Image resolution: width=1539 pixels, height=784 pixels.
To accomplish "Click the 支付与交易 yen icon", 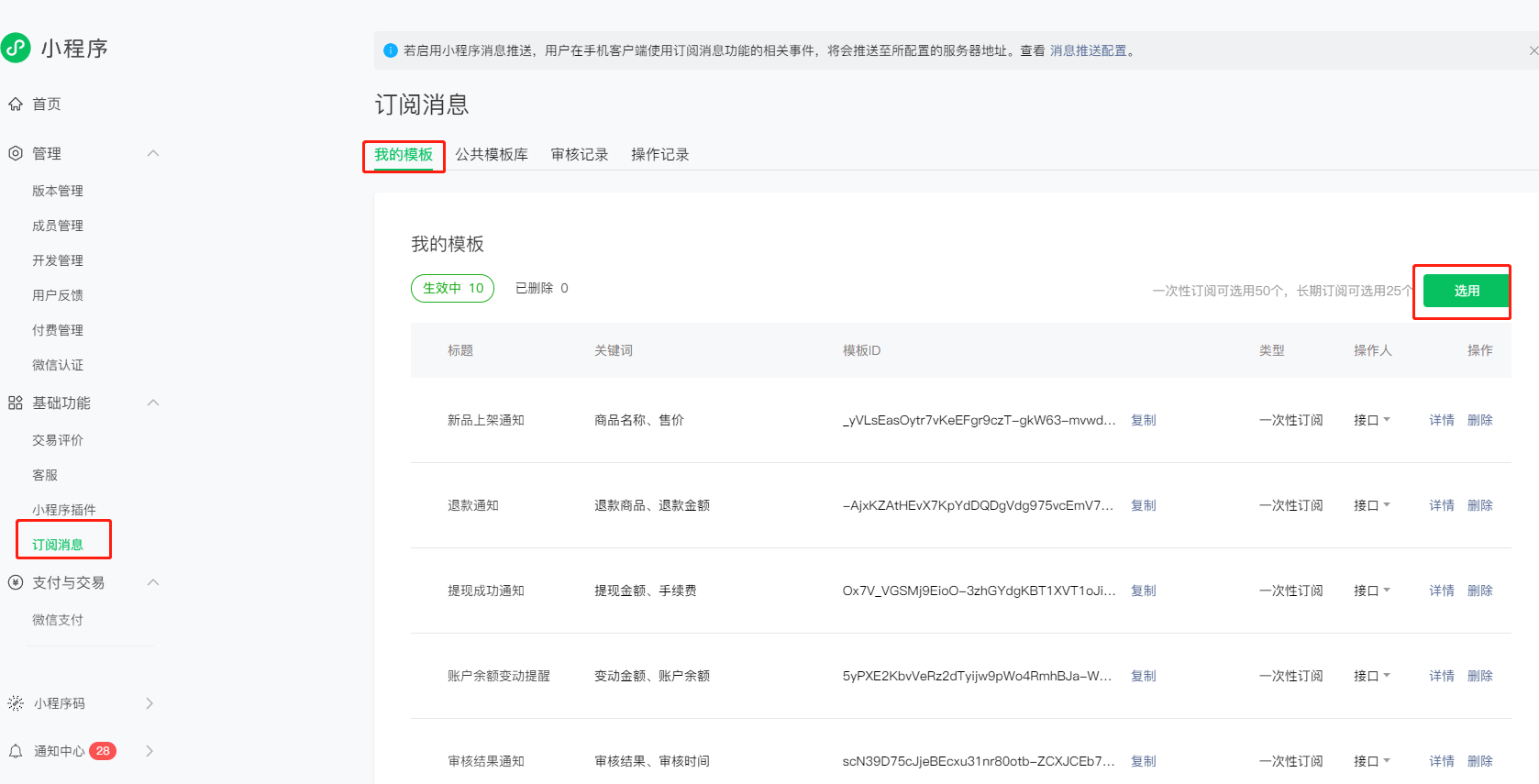I will tap(16, 582).
